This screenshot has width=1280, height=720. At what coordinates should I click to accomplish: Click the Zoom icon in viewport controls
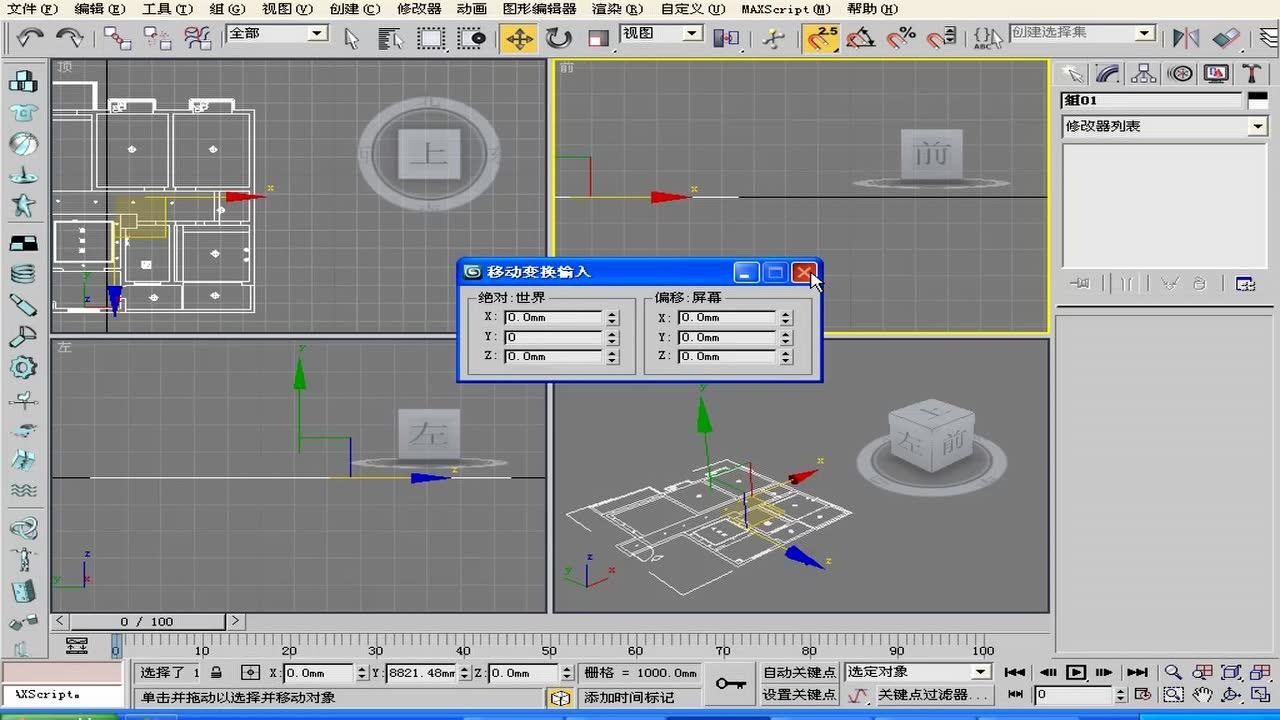pyautogui.click(x=1172, y=672)
